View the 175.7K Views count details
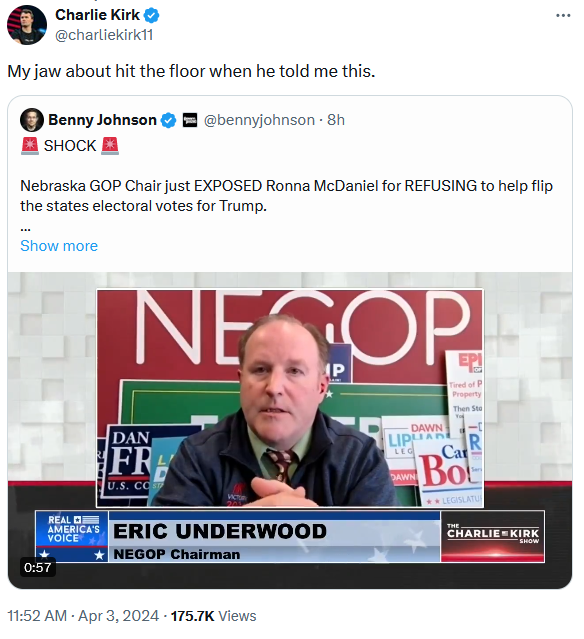The width and height of the screenshot is (584, 639). point(214,615)
